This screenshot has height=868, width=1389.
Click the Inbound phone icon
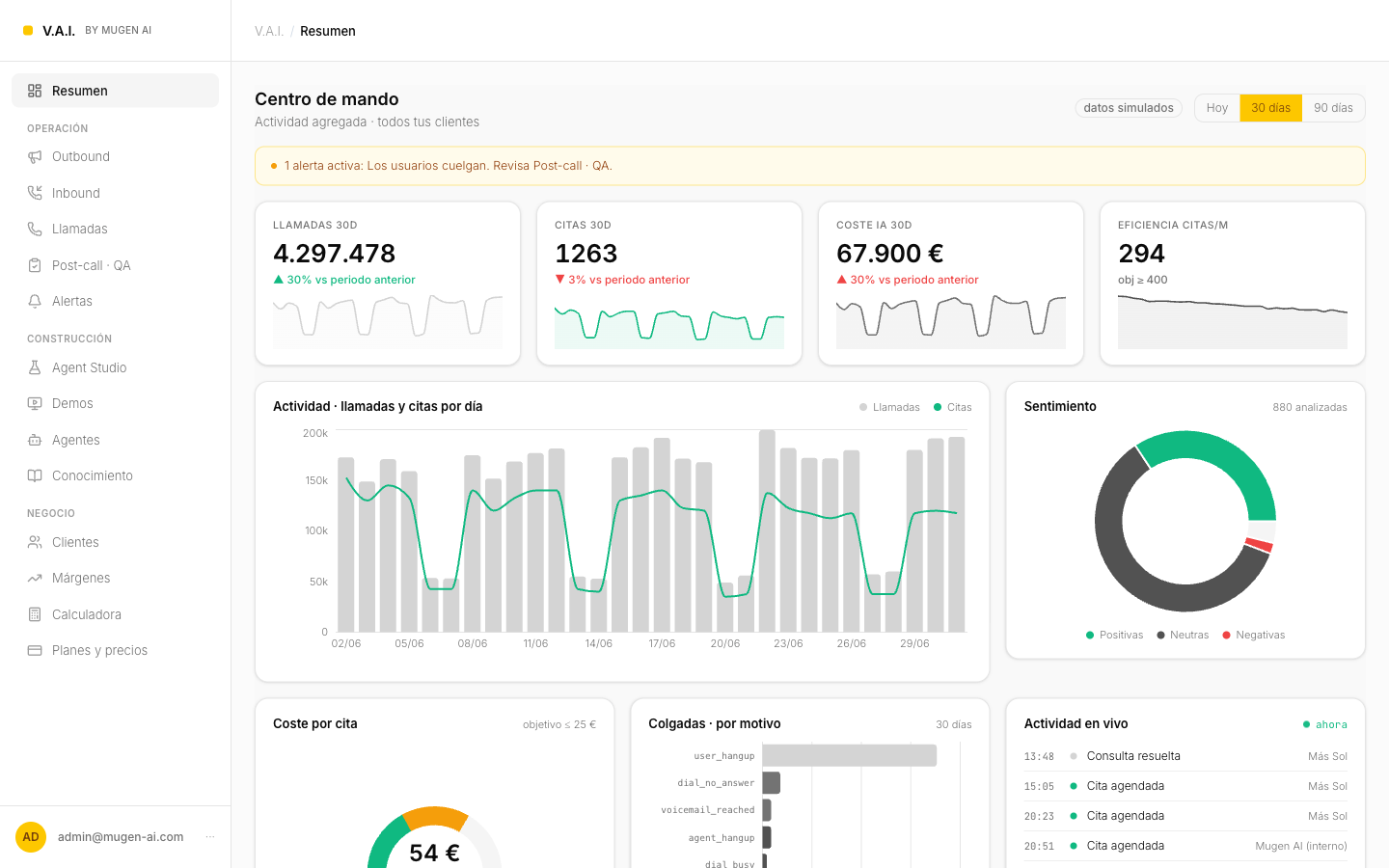(35, 193)
